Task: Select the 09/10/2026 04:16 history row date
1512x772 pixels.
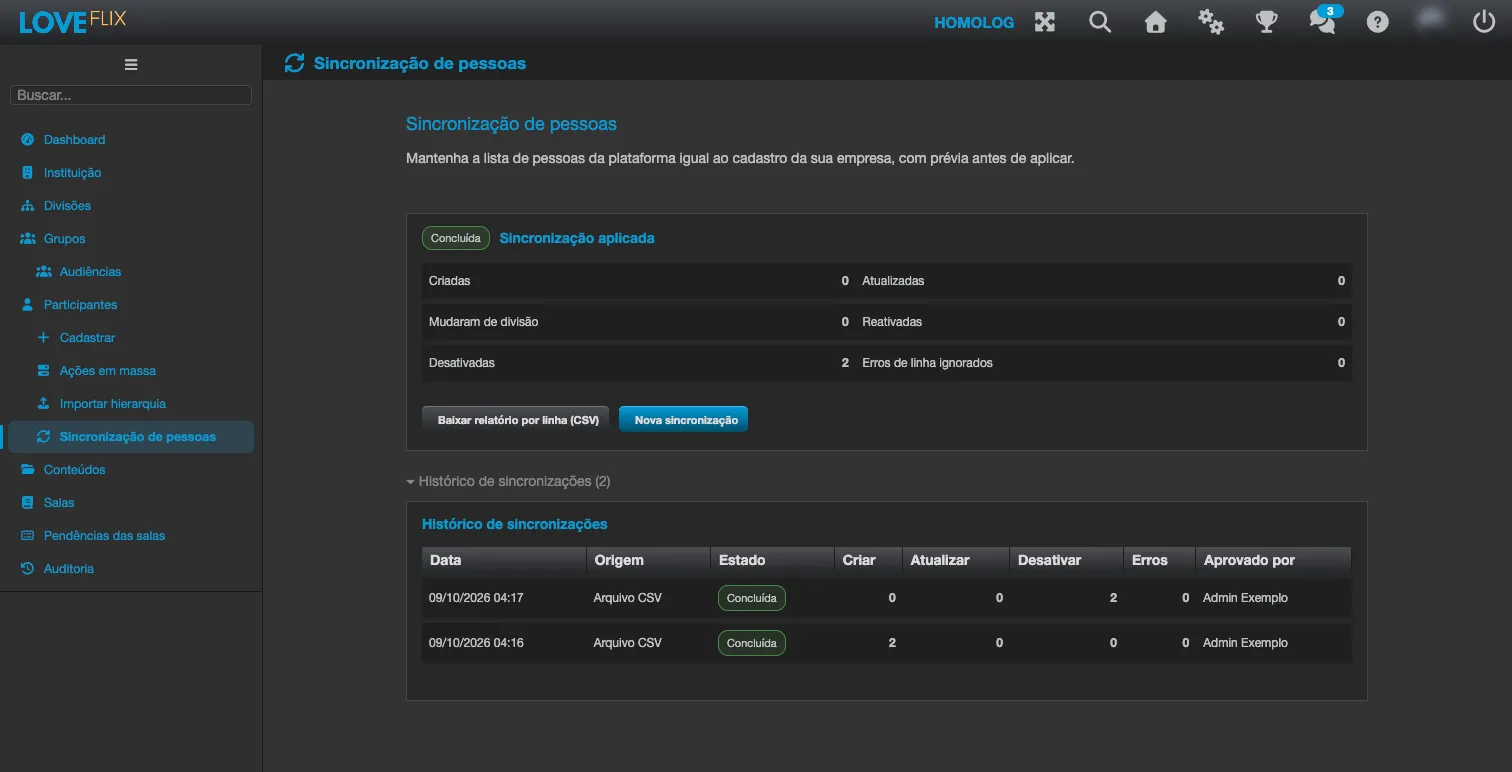Action: click(476, 643)
